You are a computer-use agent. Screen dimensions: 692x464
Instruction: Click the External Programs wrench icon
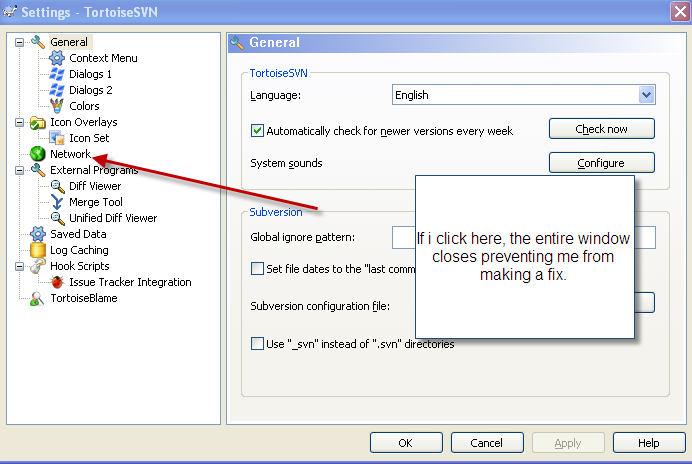coord(38,170)
